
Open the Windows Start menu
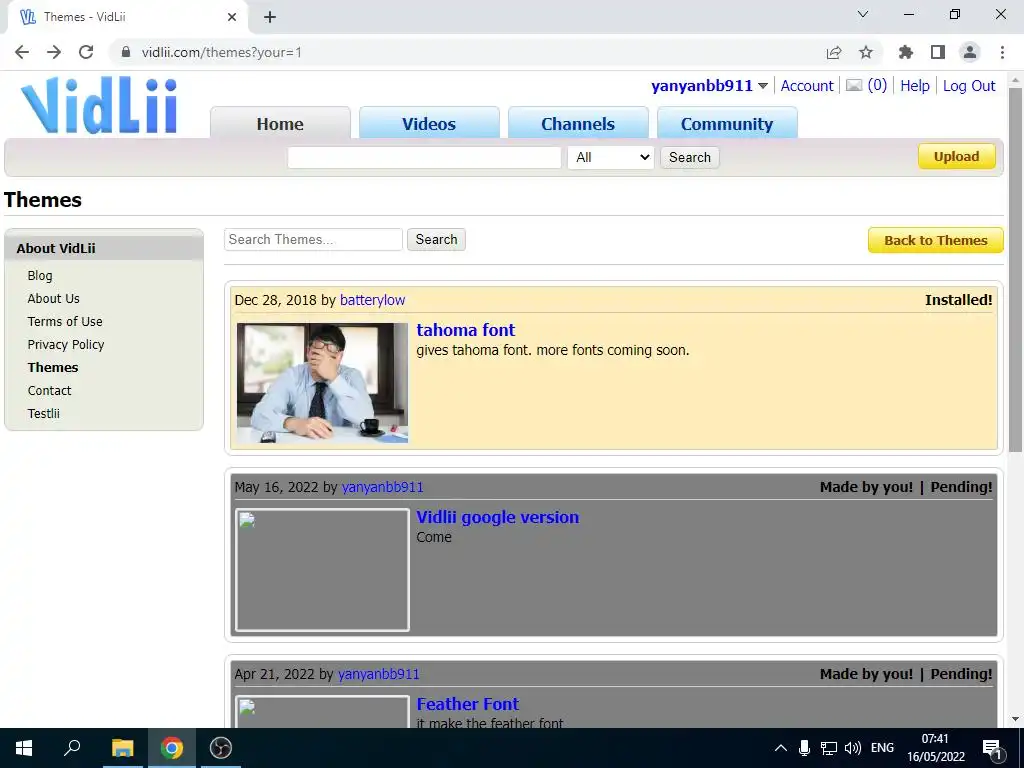24,748
